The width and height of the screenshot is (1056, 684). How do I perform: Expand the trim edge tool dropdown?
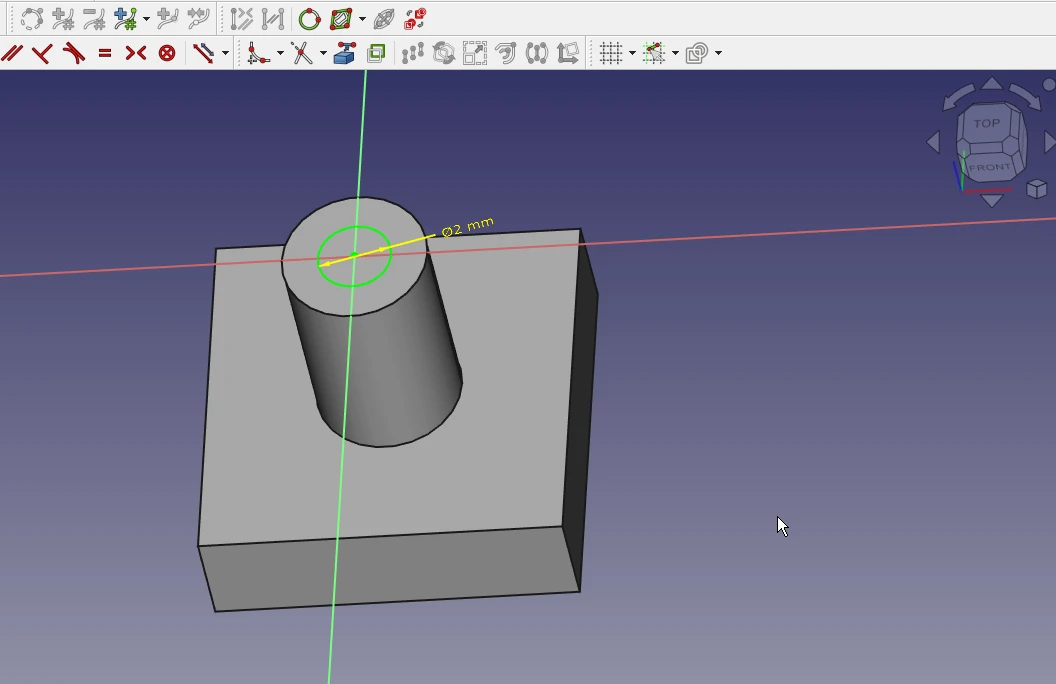pos(323,53)
